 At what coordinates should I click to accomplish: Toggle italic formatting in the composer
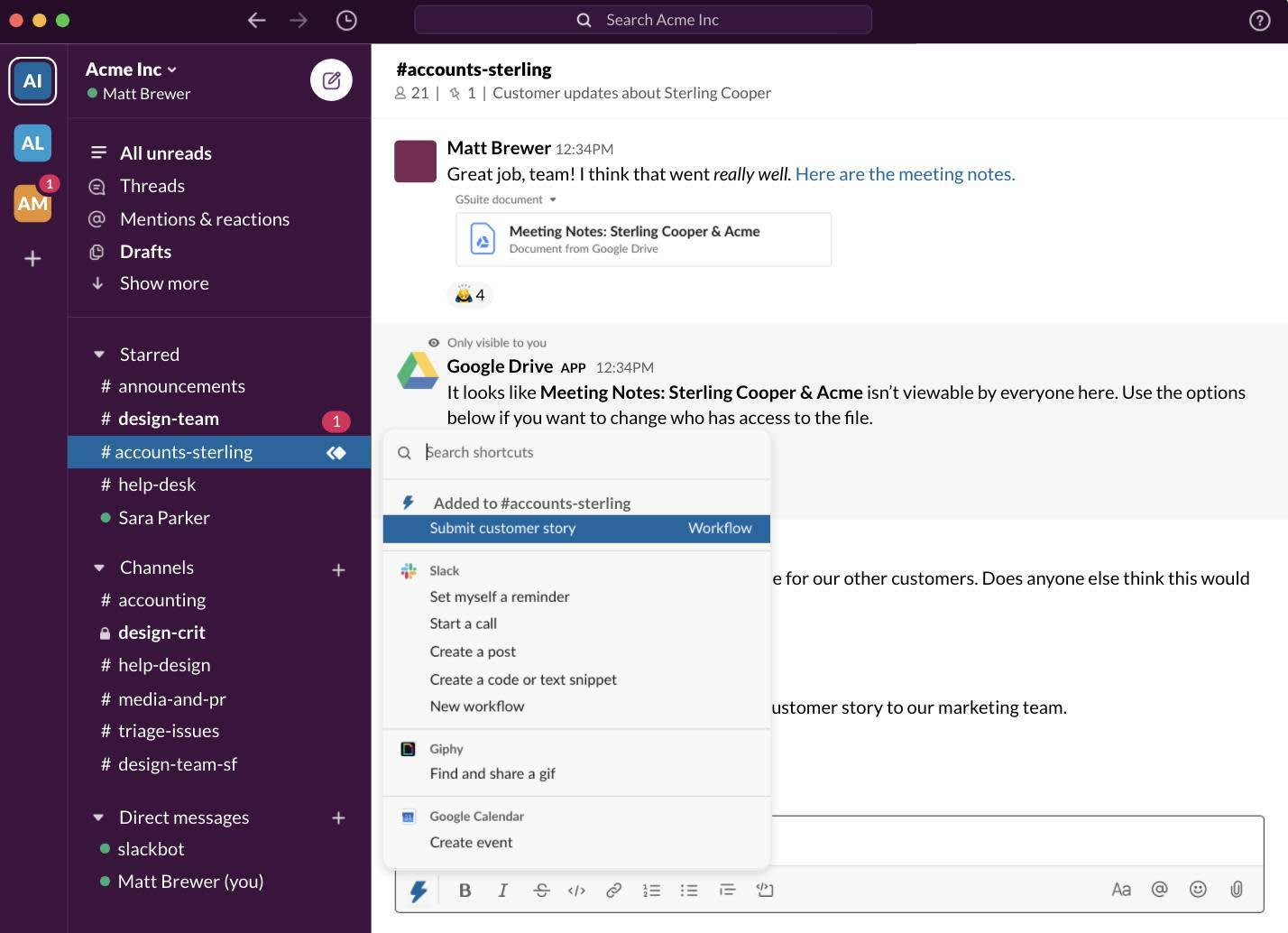(502, 890)
